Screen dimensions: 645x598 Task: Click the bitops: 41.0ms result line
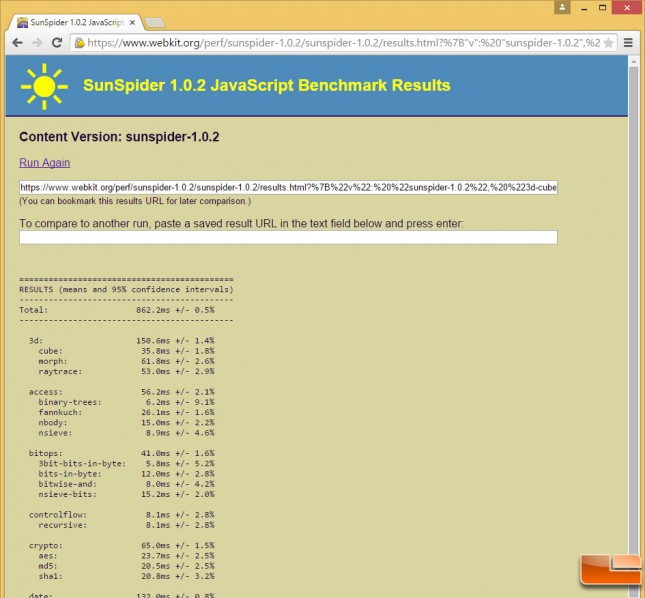pyautogui.click(x=122, y=454)
